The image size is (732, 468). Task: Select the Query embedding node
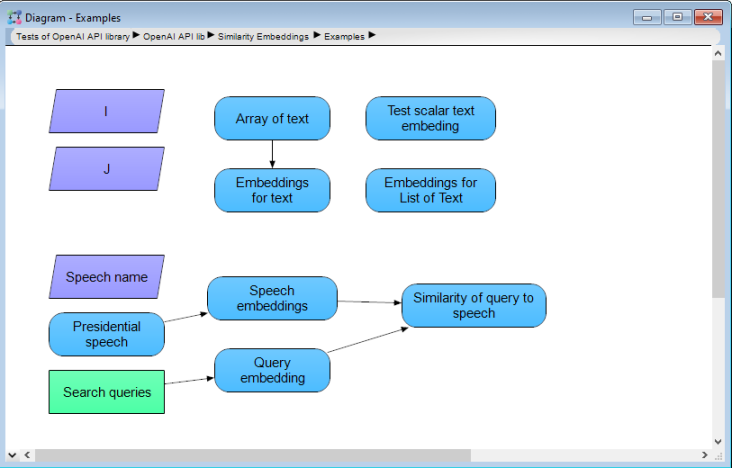[272, 370]
